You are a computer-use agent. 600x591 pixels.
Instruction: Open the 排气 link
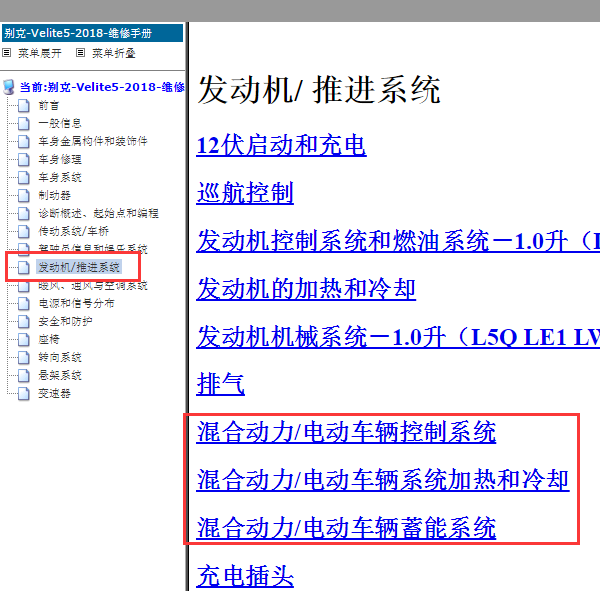point(220,384)
